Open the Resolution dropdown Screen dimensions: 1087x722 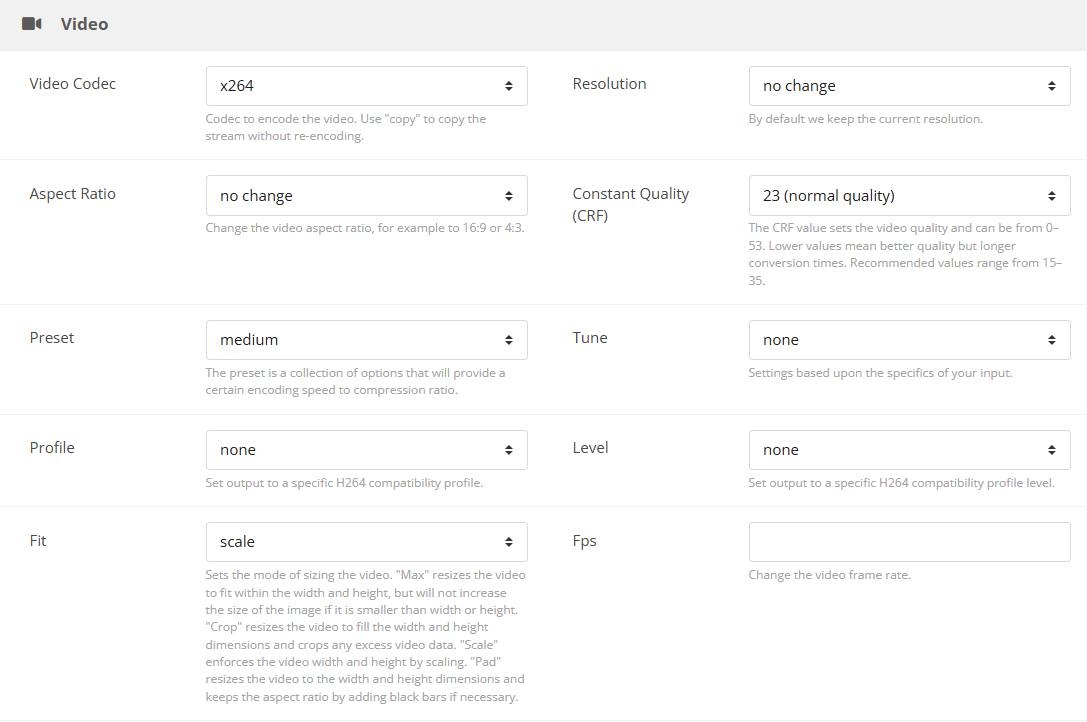(x=910, y=86)
